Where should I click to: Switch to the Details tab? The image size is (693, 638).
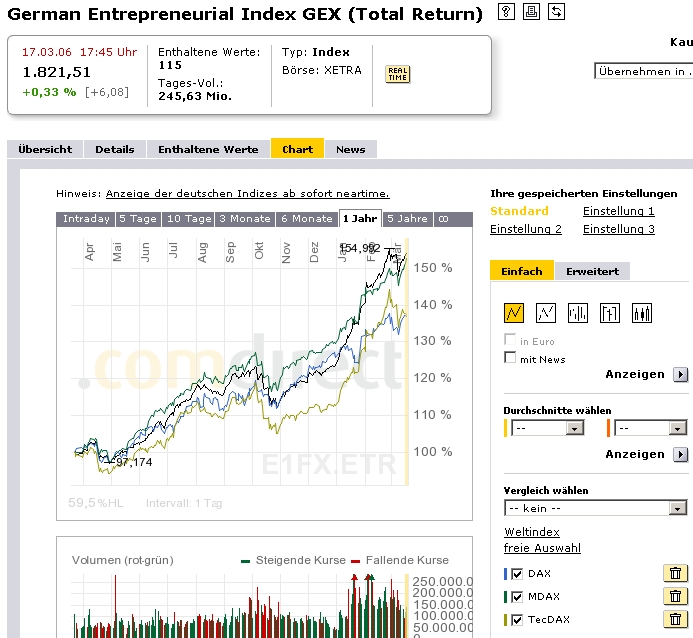click(x=115, y=149)
